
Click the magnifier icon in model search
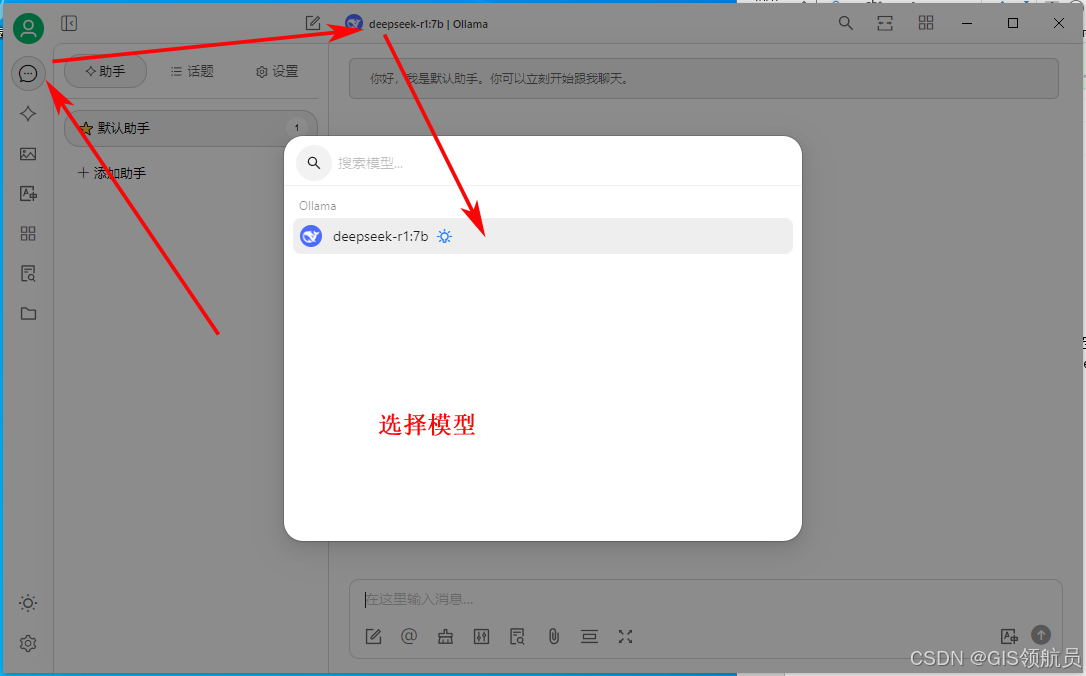314,163
